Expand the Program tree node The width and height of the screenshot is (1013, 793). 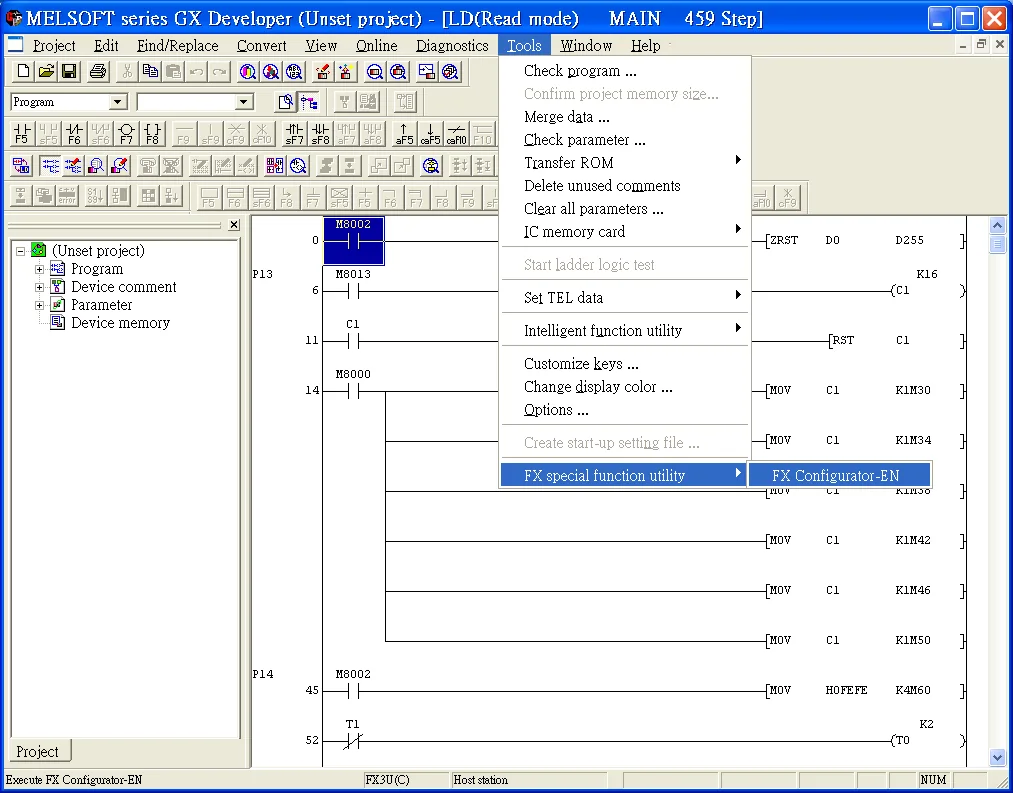pyautogui.click(x=39, y=269)
